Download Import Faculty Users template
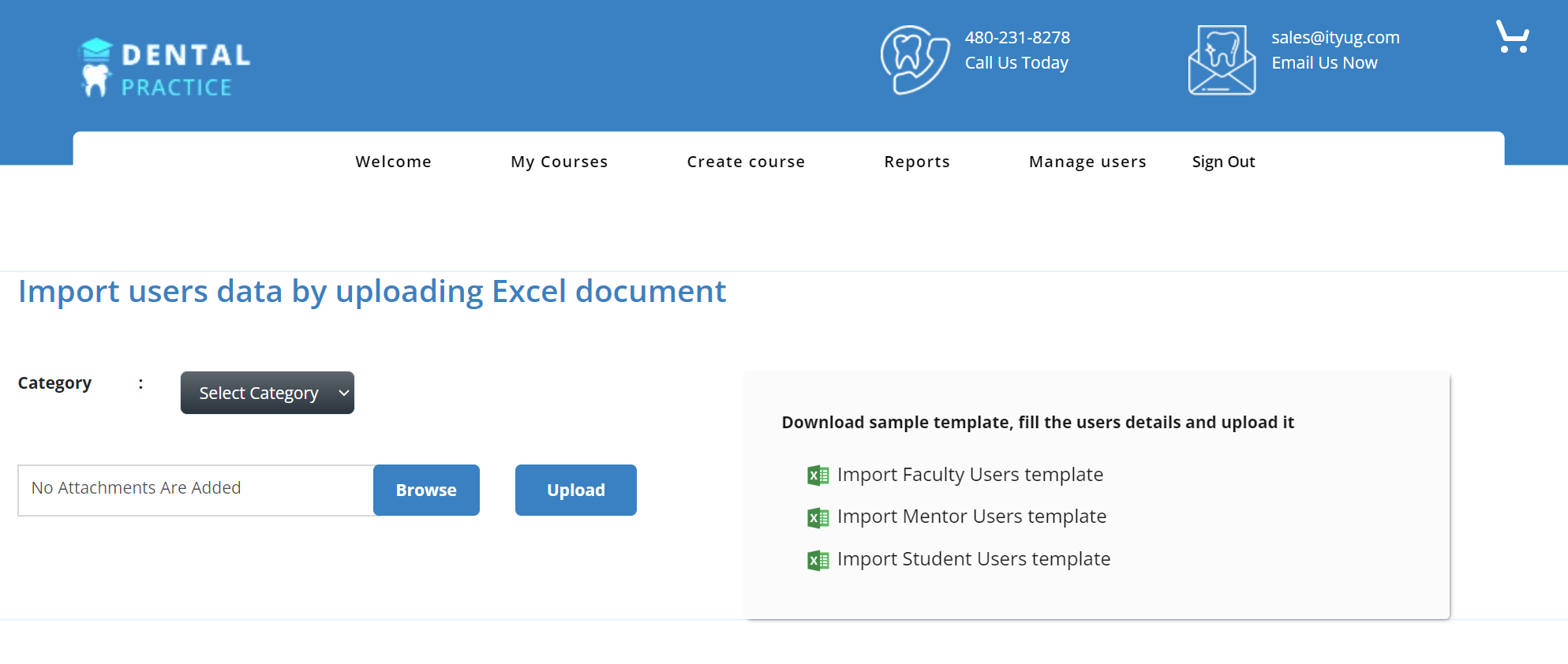Viewport: 1568px width, 664px height. (x=970, y=475)
